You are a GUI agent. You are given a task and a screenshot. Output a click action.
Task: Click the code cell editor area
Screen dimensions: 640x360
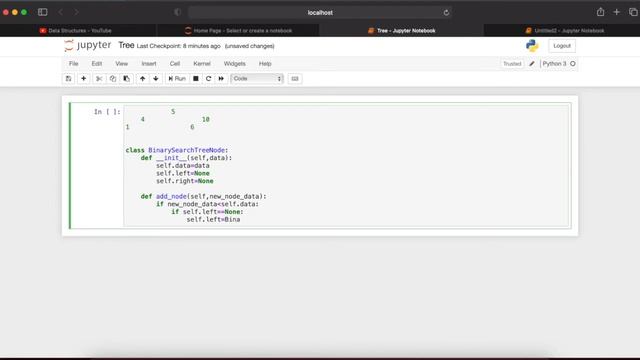(x=347, y=165)
